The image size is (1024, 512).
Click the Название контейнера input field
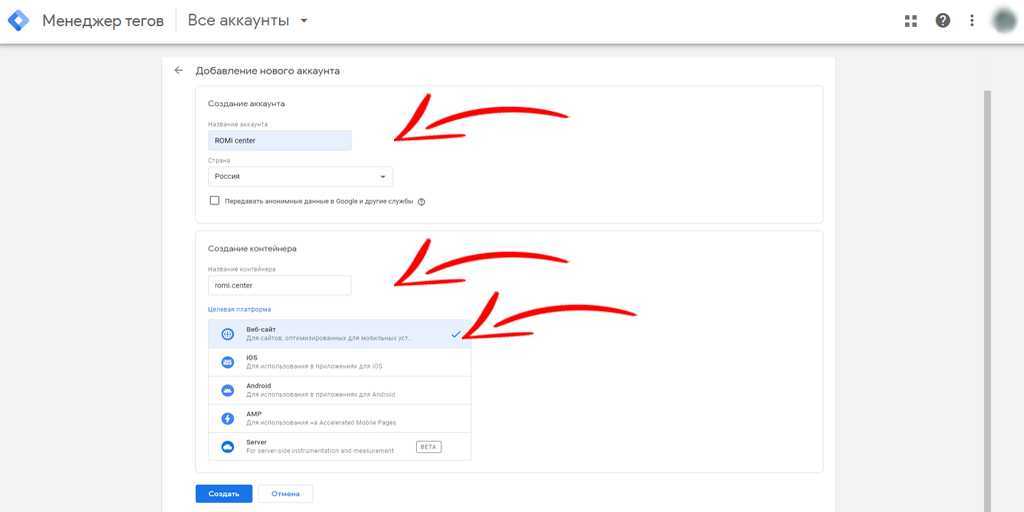coord(280,285)
